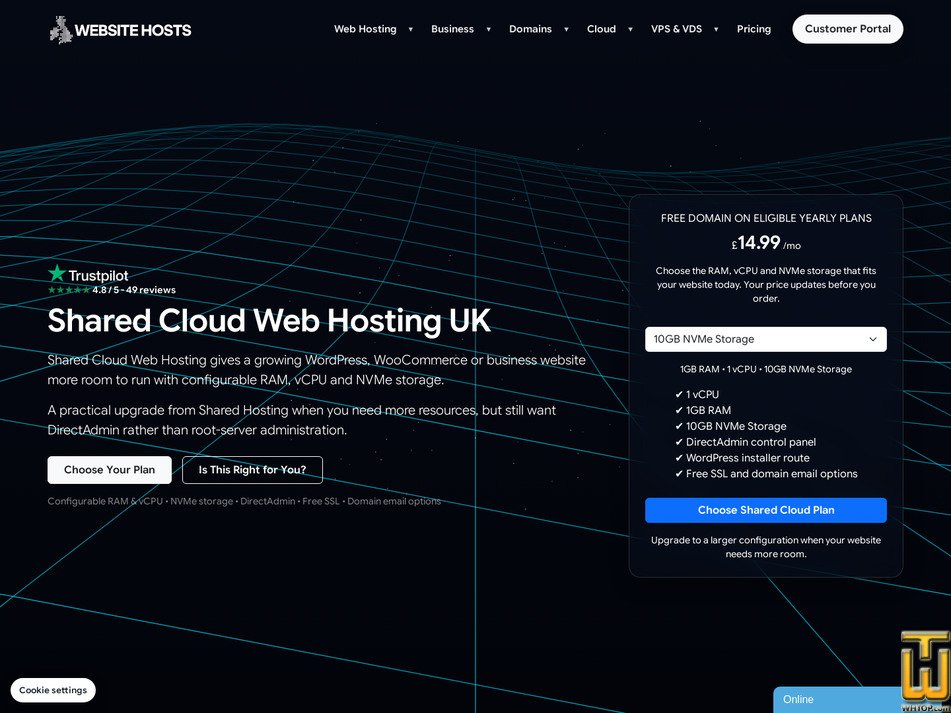This screenshot has height=713, width=951.
Task: Expand the VPS & VDS dropdown arrow
Action: pyautogui.click(x=716, y=29)
